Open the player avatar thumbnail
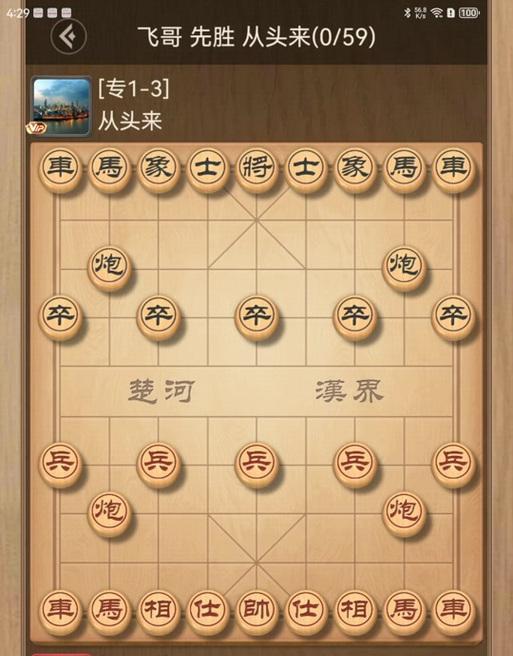Screen dimensions: 513x656 coord(62,106)
